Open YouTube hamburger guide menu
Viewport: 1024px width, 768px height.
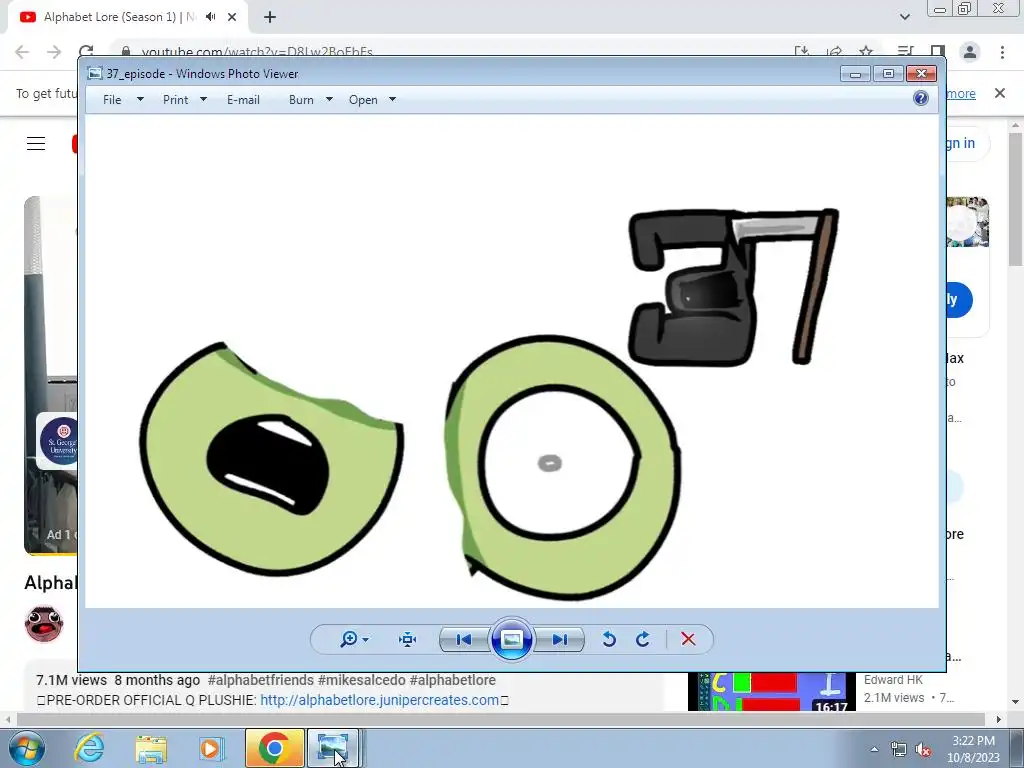(x=36, y=144)
